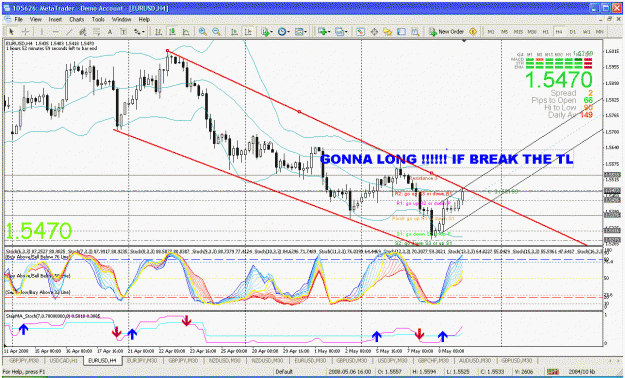The image size is (625, 378).
Task: Select the Text label (T) tool
Action: click(124, 32)
